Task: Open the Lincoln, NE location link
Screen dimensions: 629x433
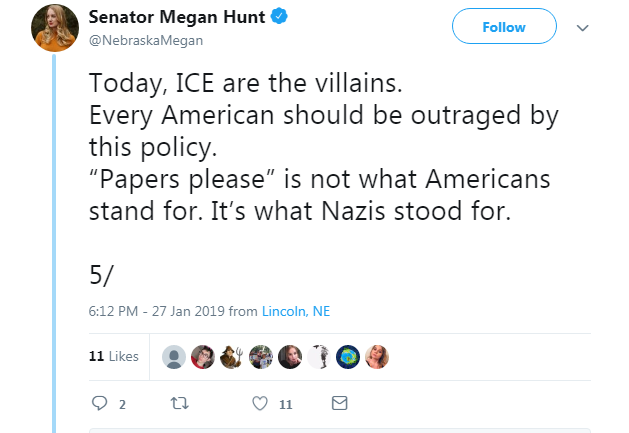Action: pos(295,311)
